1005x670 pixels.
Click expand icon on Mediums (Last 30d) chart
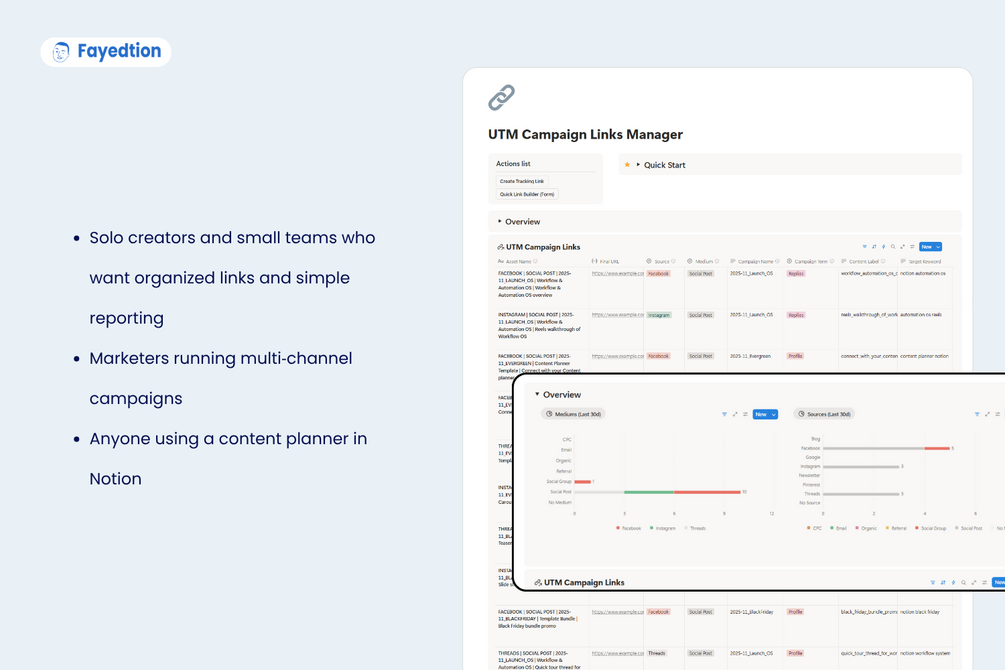tap(735, 414)
